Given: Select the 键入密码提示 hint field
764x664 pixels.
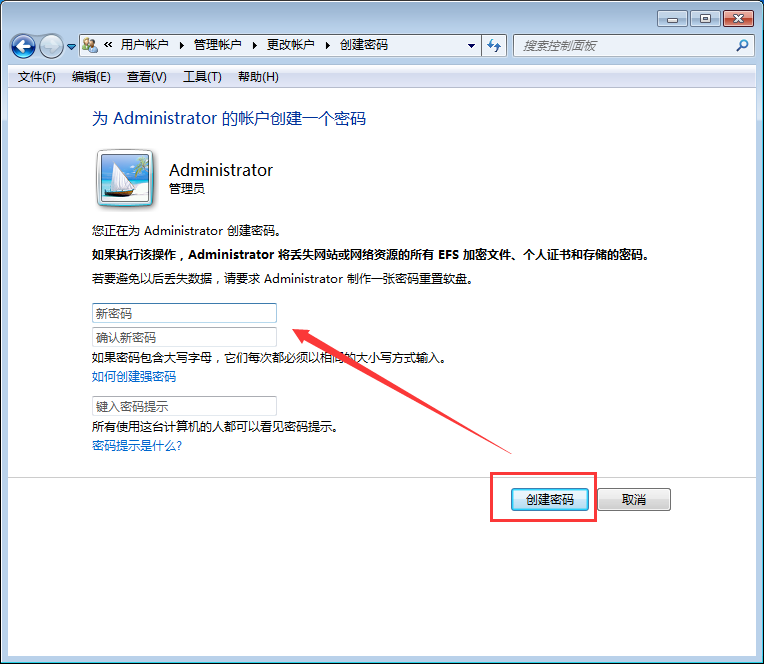Looking at the screenshot, I should point(184,406).
